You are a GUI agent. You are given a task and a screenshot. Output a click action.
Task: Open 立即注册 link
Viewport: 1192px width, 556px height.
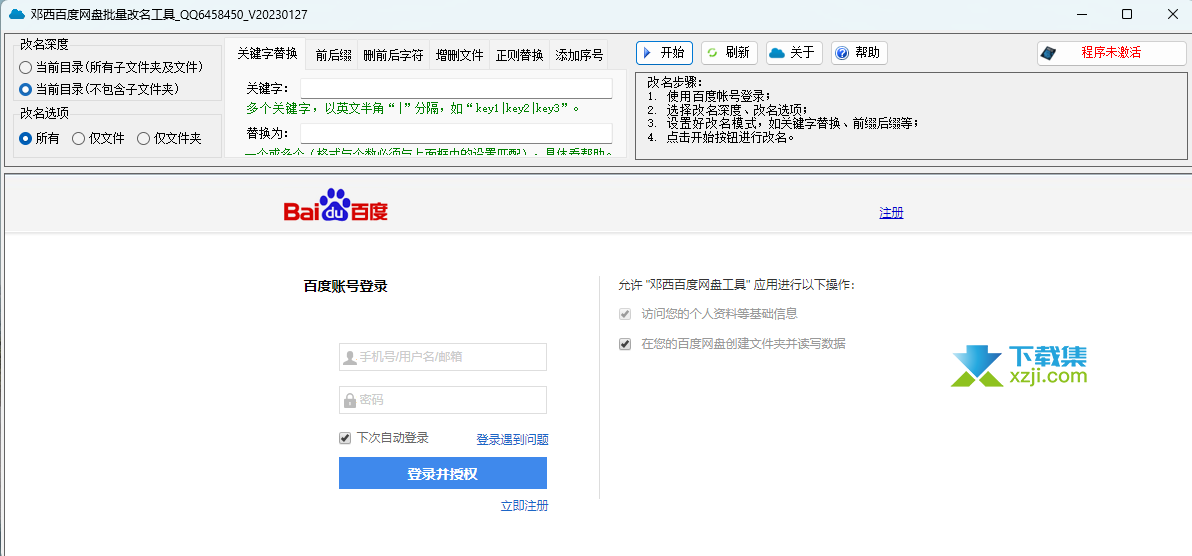click(x=525, y=505)
